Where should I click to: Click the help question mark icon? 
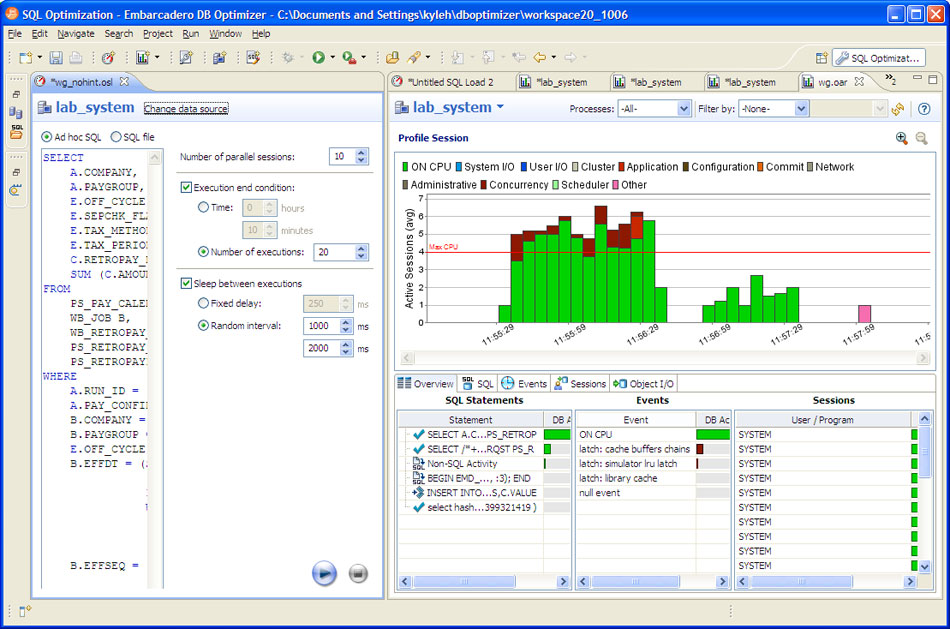(924, 109)
